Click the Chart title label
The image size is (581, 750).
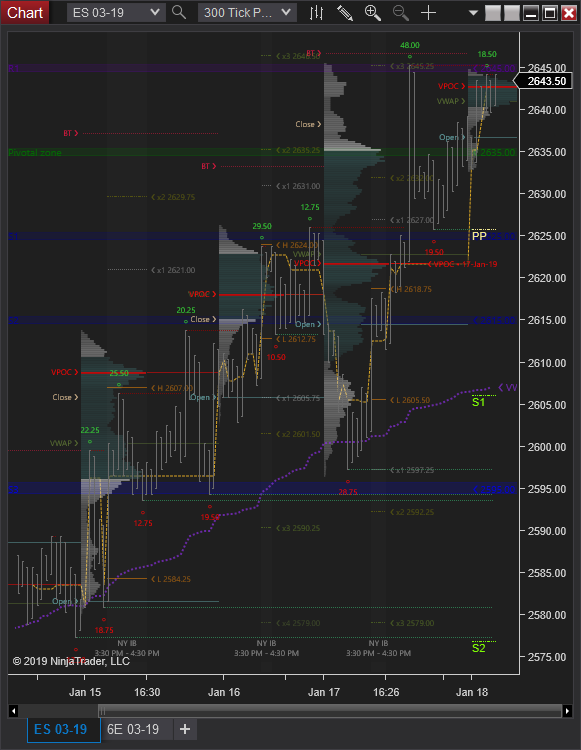pyautogui.click(x=24, y=12)
